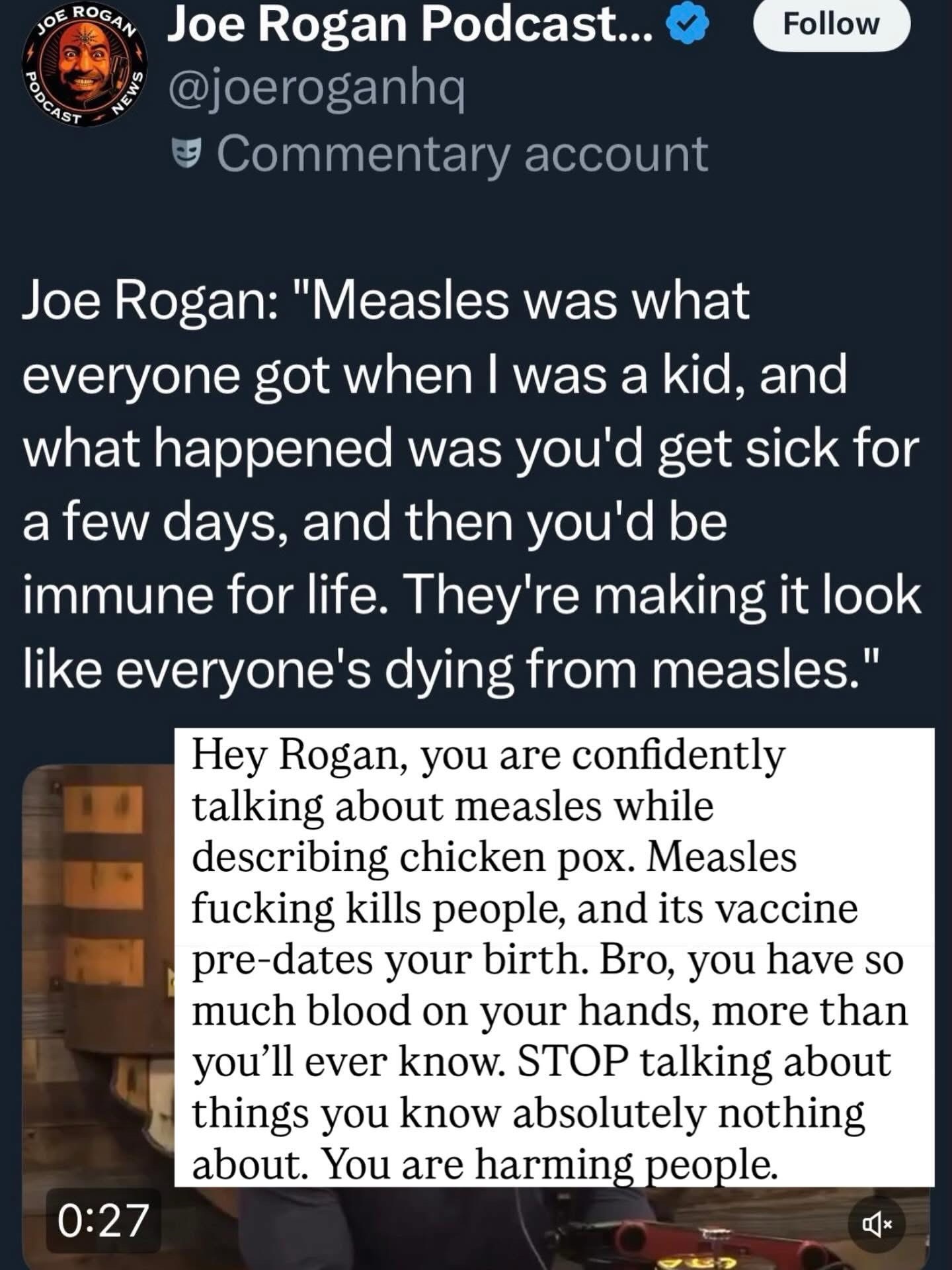
Task: Click the blue verified checkmark badge
Action: point(690,25)
